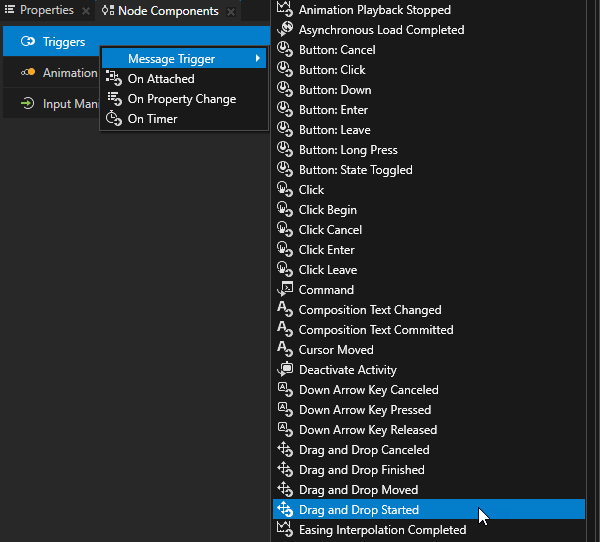Select the Animation section row
The width and height of the screenshot is (600, 542).
click(51, 72)
